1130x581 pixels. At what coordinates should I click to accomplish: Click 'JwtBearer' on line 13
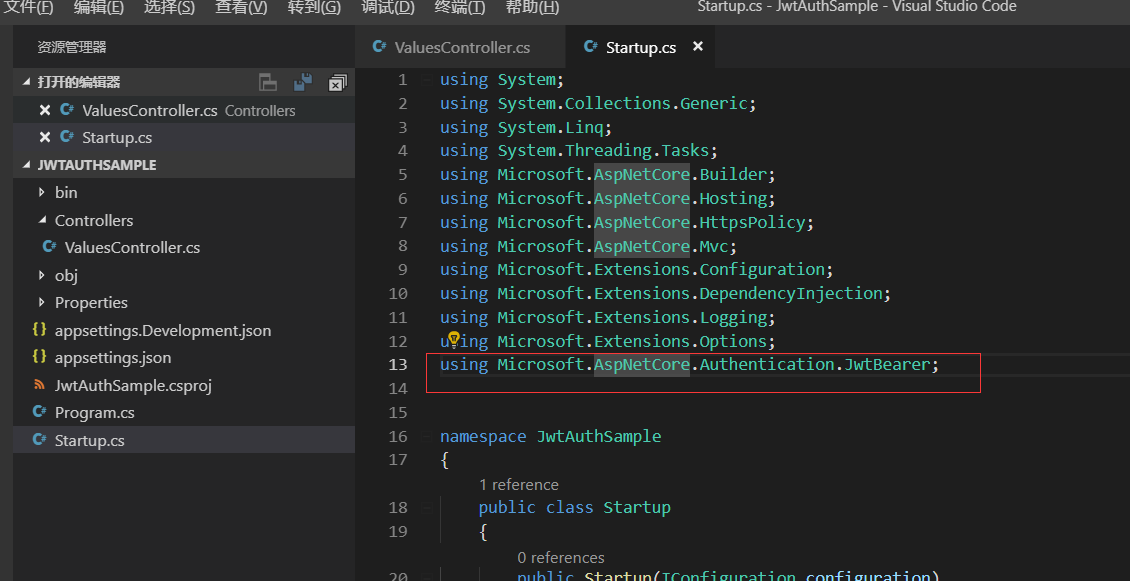point(886,365)
